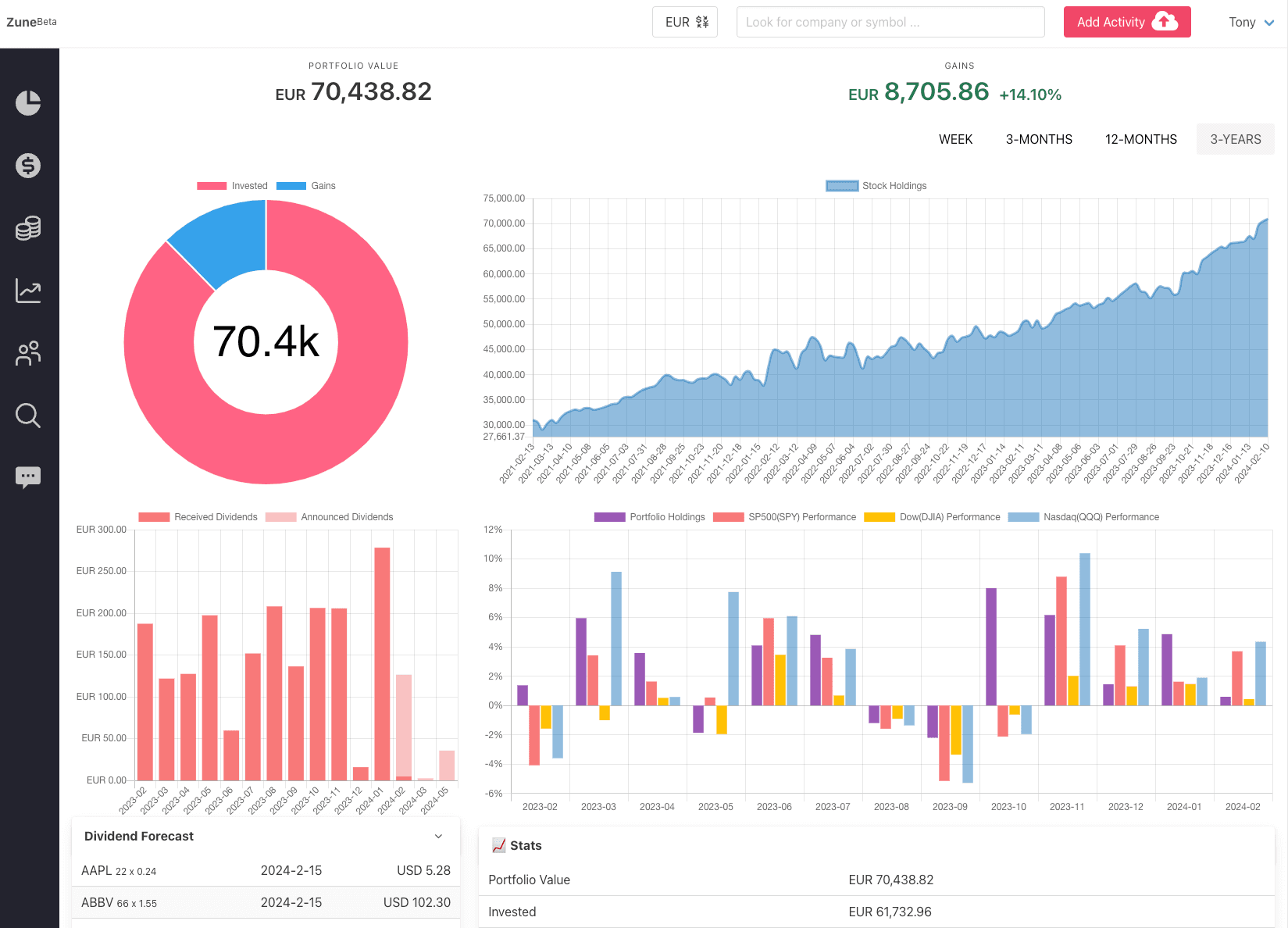The height and width of the screenshot is (928, 1288).
Task: Open the dividends coins section in sidebar
Action: pyautogui.click(x=28, y=228)
